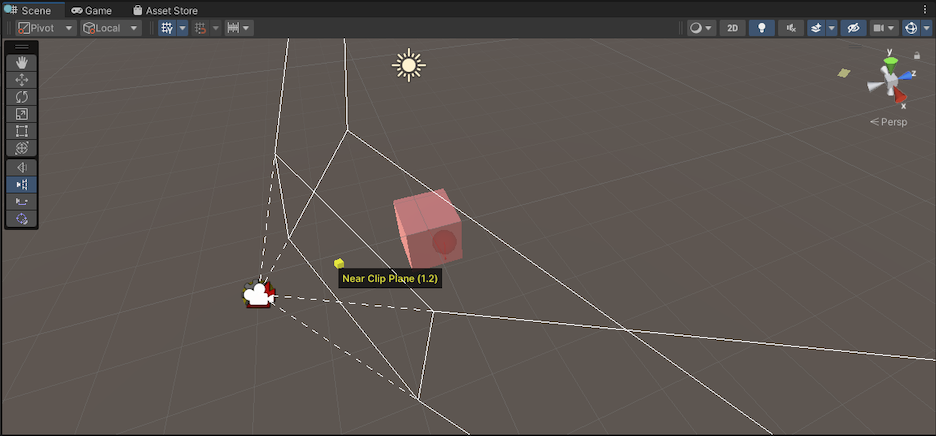Open the Asset Store tab
This screenshot has width=936, height=436.
pyautogui.click(x=165, y=10)
